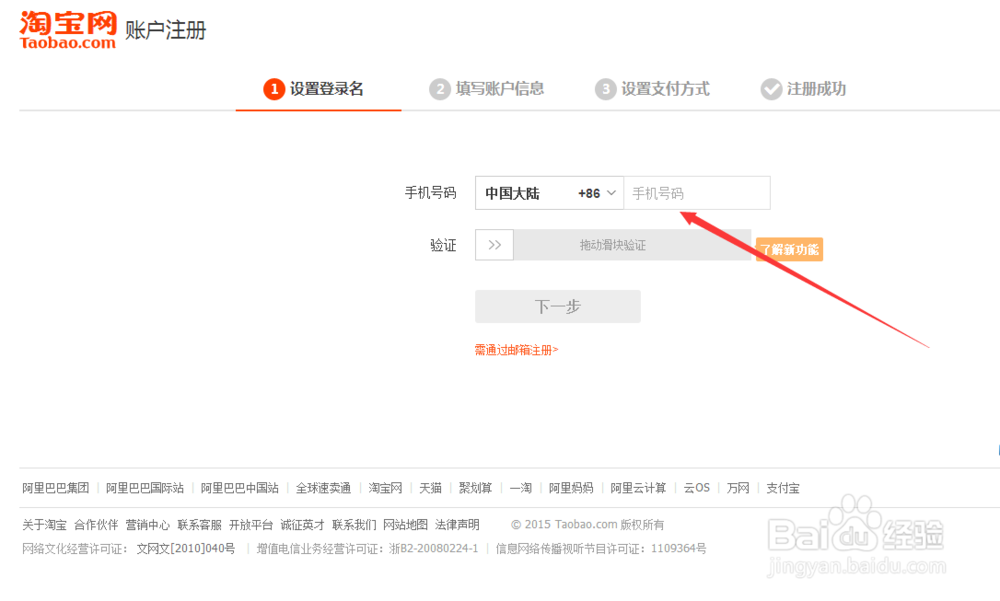The height and width of the screenshot is (601, 1000).
Task: Click the 手机号码 phone number input field
Action: pyautogui.click(x=697, y=193)
